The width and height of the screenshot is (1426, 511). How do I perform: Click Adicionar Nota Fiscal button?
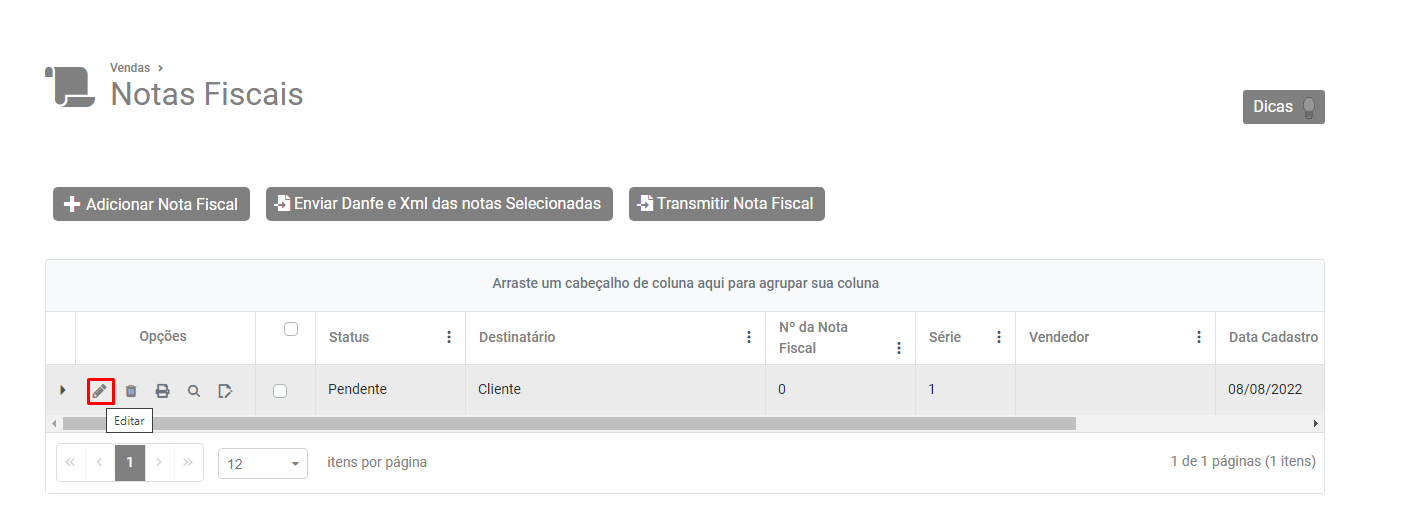pyautogui.click(x=151, y=204)
